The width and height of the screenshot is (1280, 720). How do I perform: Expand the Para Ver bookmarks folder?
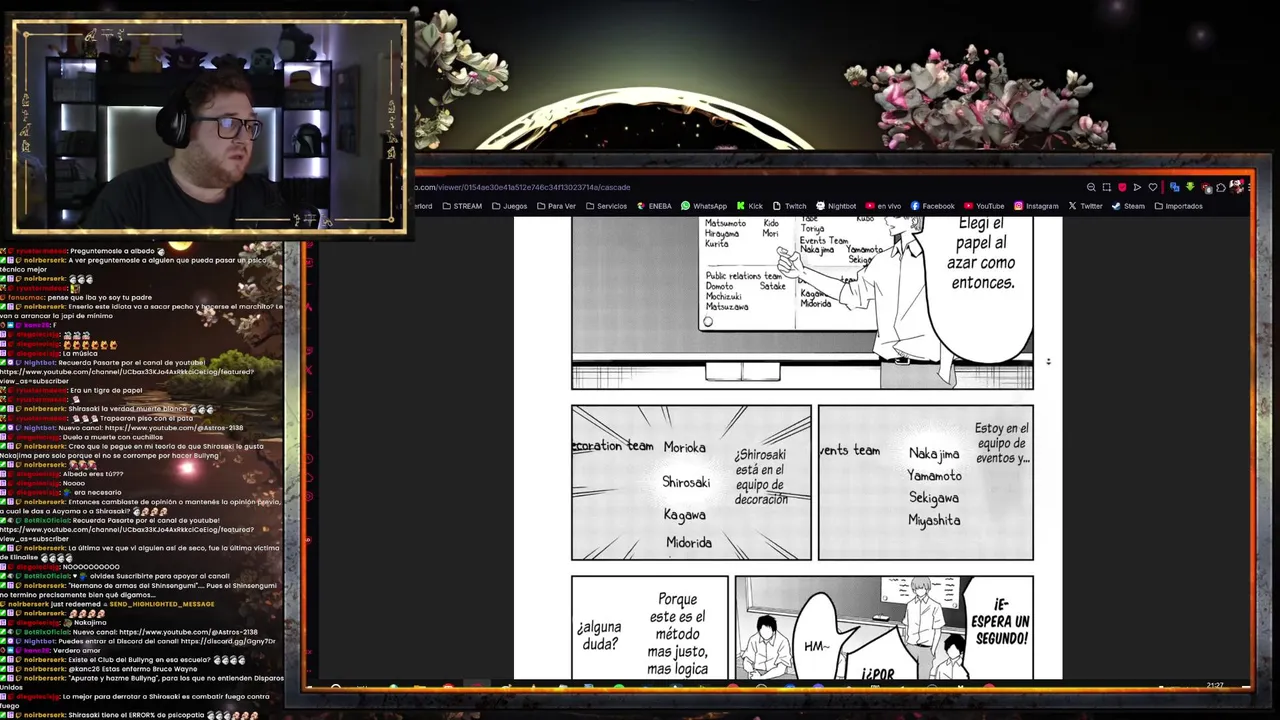tap(556, 206)
